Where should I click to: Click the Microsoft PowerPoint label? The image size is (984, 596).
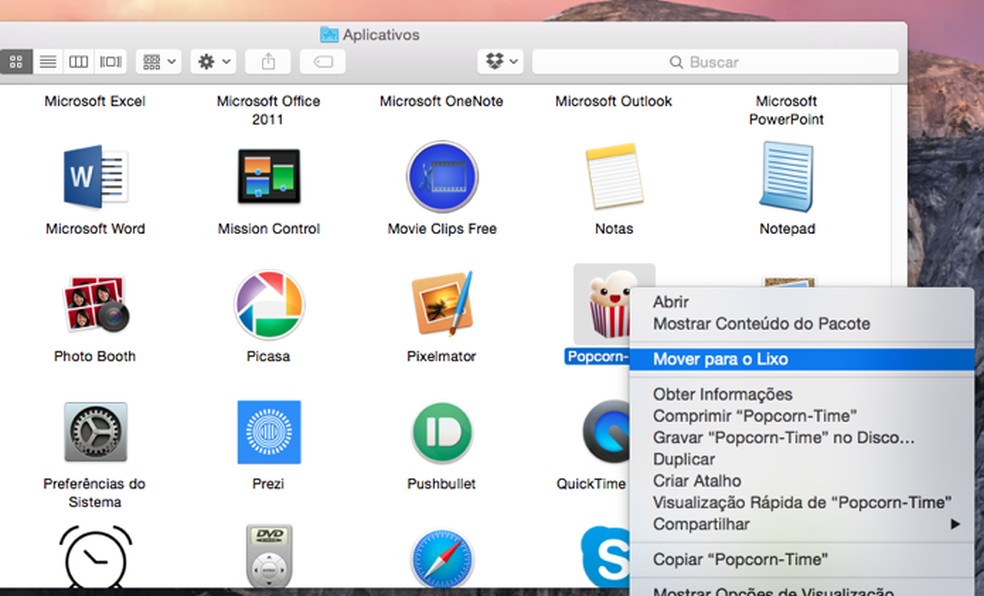click(786, 110)
